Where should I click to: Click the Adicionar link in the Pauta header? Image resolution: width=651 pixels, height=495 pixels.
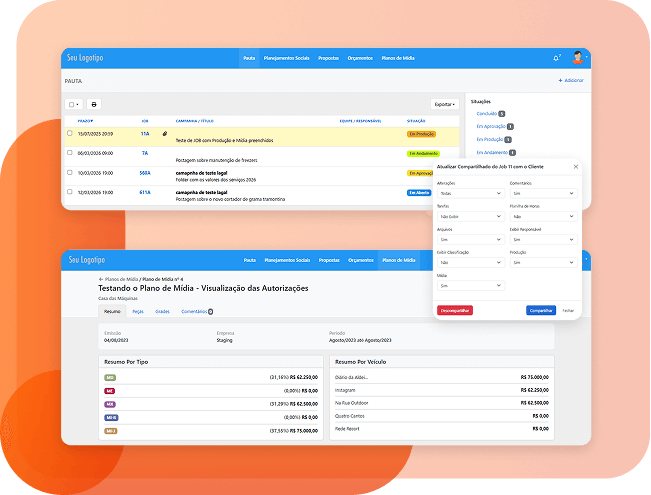pos(571,80)
